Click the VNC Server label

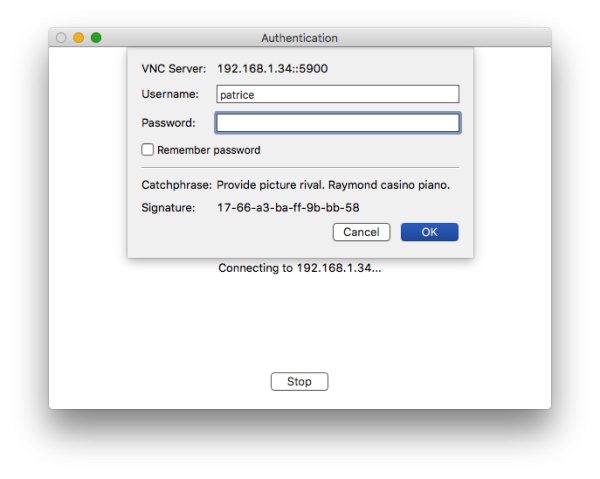[x=174, y=68]
